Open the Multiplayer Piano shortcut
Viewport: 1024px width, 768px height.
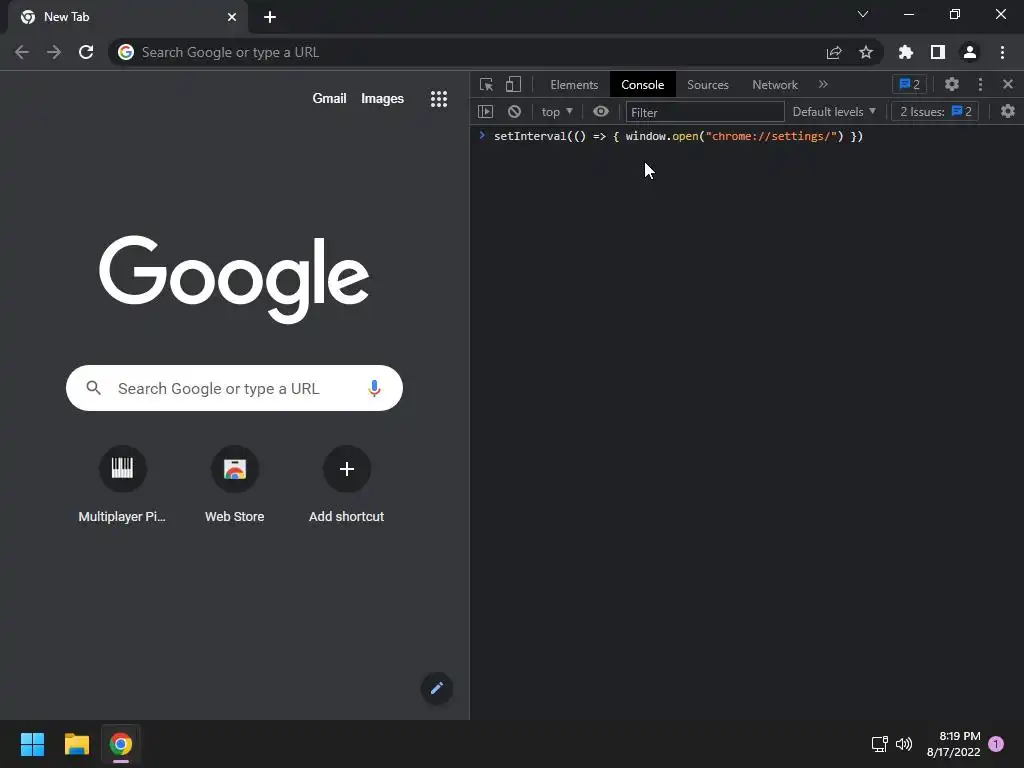point(122,485)
